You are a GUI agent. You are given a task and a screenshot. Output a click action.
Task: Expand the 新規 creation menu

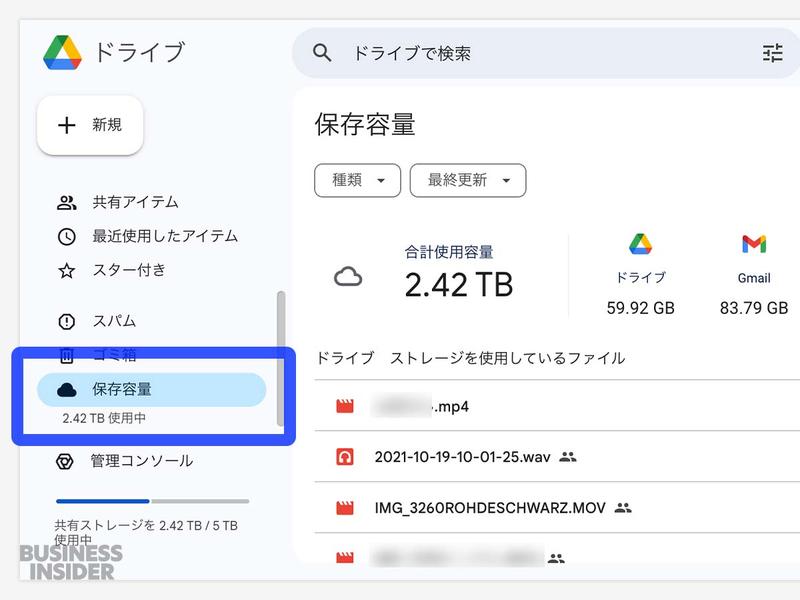89,124
